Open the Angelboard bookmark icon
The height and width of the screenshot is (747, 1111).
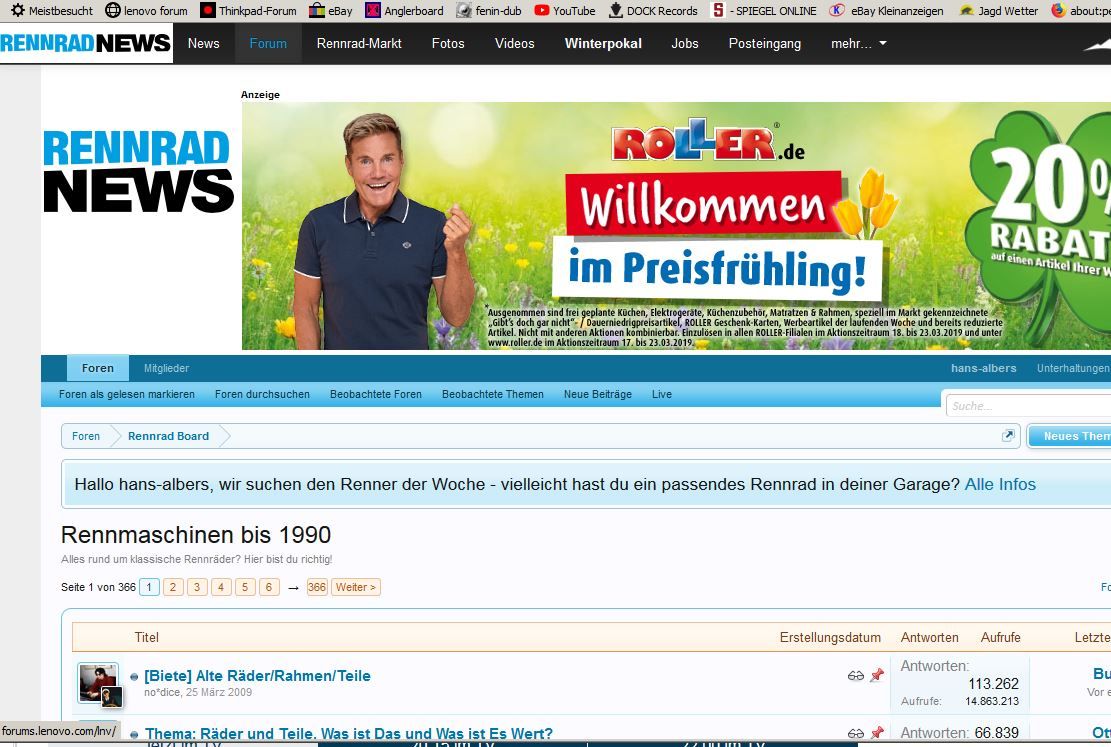373,11
